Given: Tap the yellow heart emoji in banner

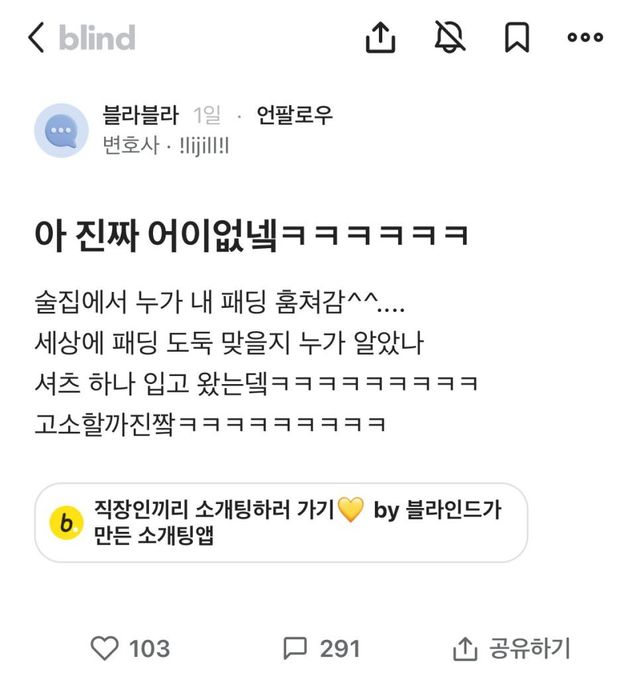Looking at the screenshot, I should (x=350, y=509).
